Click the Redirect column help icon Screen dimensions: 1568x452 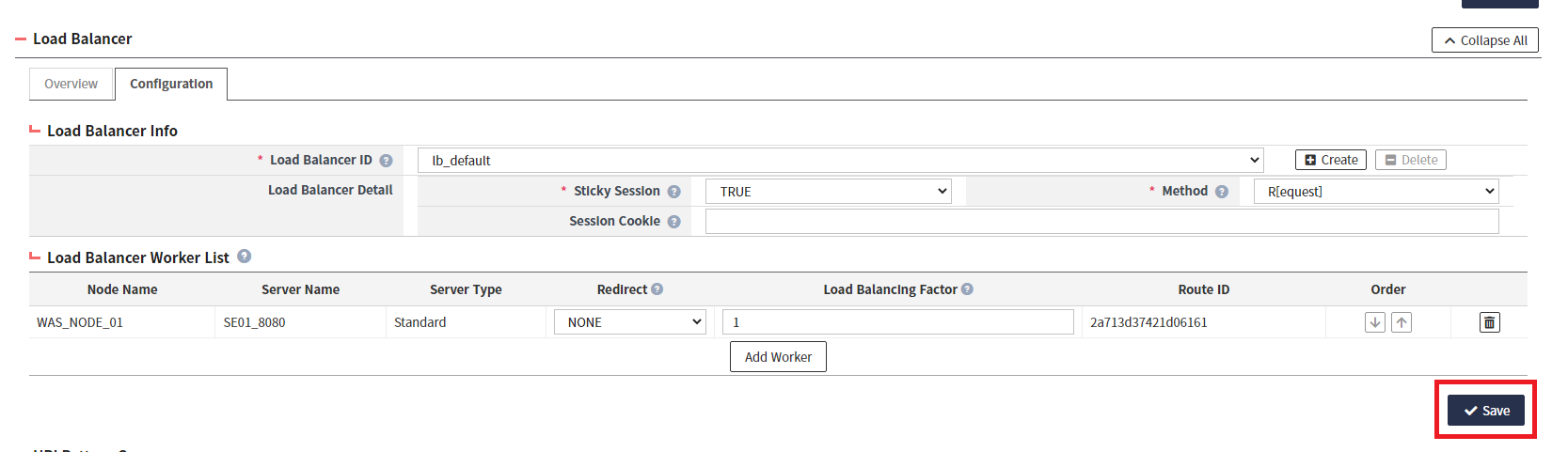[x=657, y=289]
